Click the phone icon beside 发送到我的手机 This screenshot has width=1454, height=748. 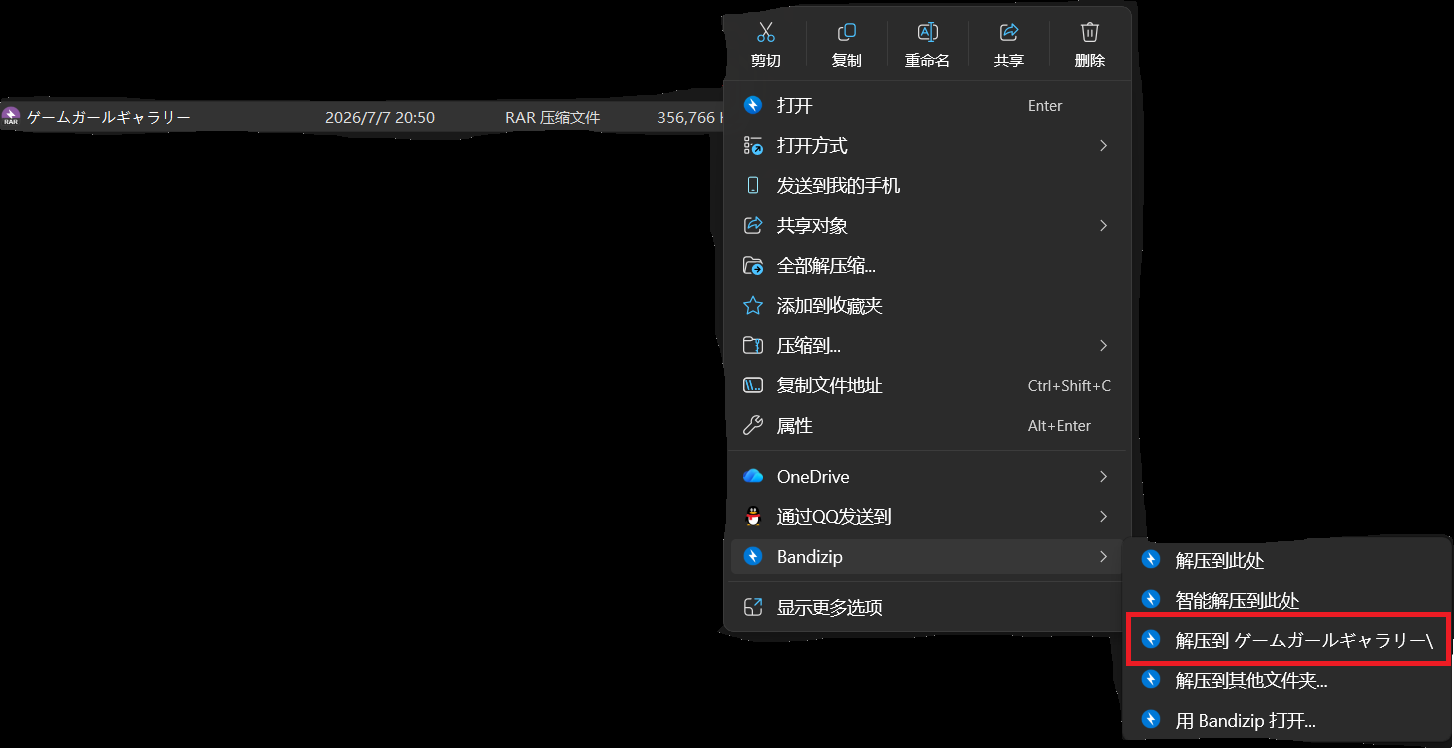pos(753,185)
